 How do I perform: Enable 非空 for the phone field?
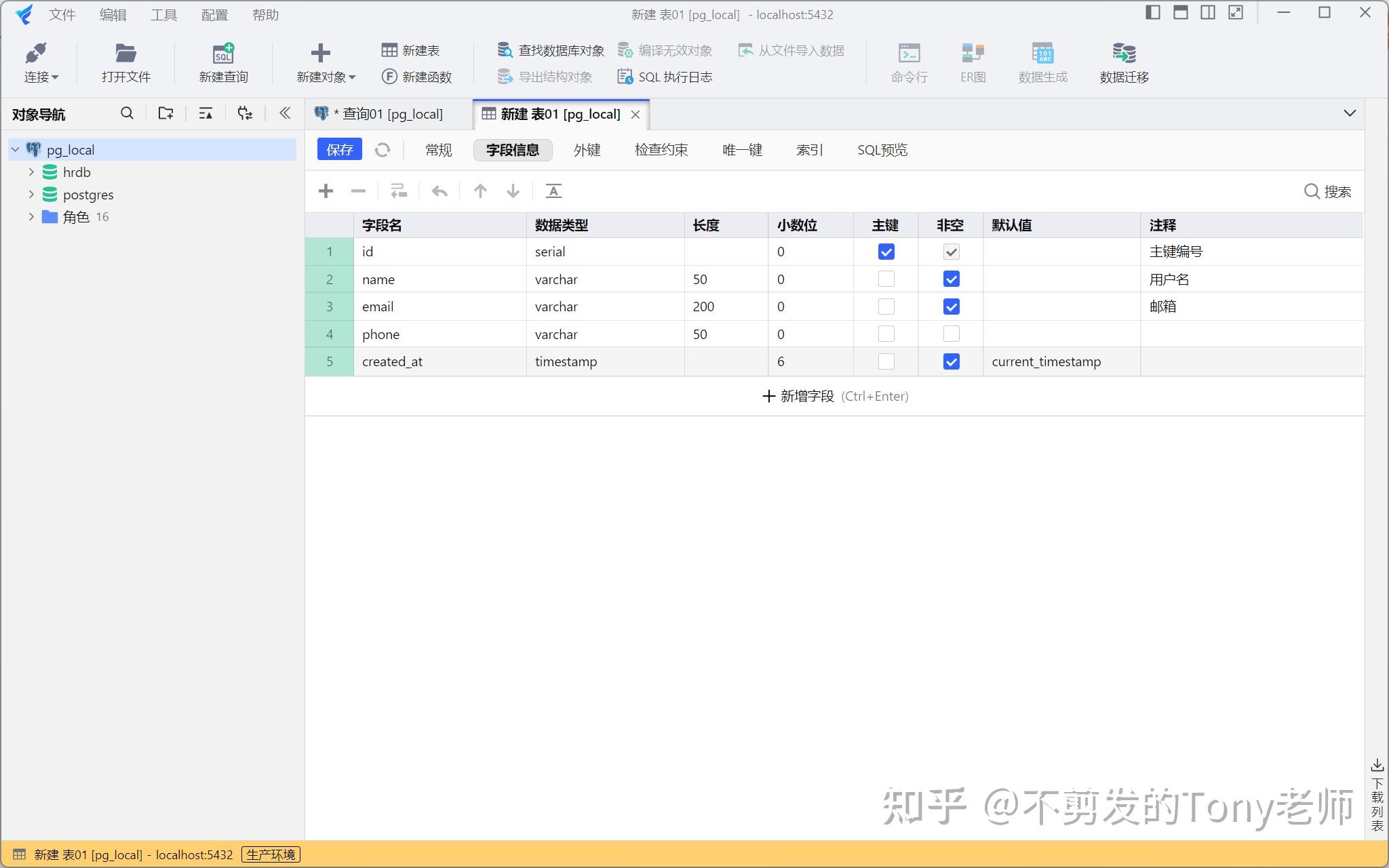coord(950,334)
